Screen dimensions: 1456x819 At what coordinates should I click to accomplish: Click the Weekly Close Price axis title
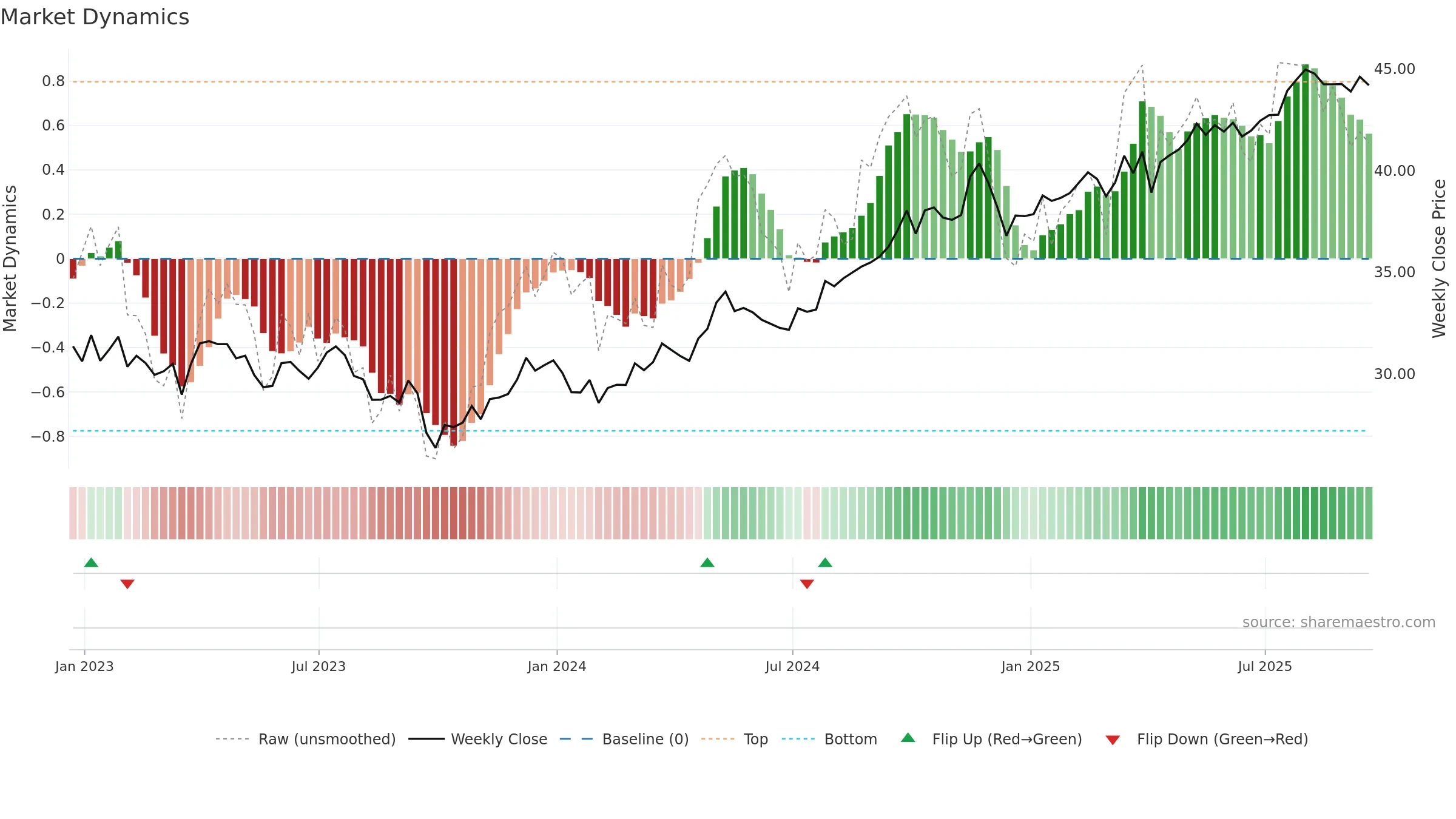tap(1439, 258)
